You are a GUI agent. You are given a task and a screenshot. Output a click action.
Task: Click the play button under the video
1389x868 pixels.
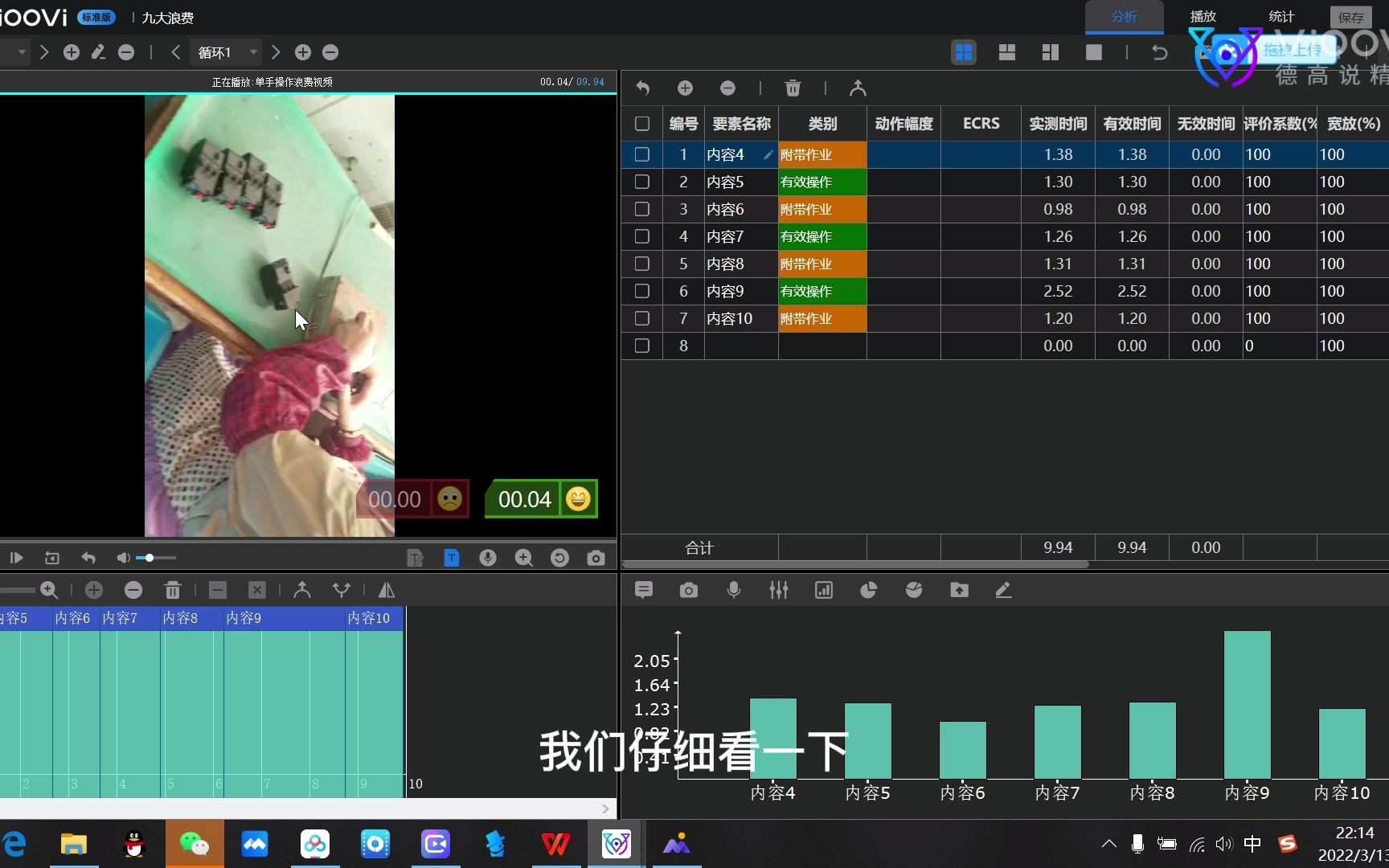(16, 558)
